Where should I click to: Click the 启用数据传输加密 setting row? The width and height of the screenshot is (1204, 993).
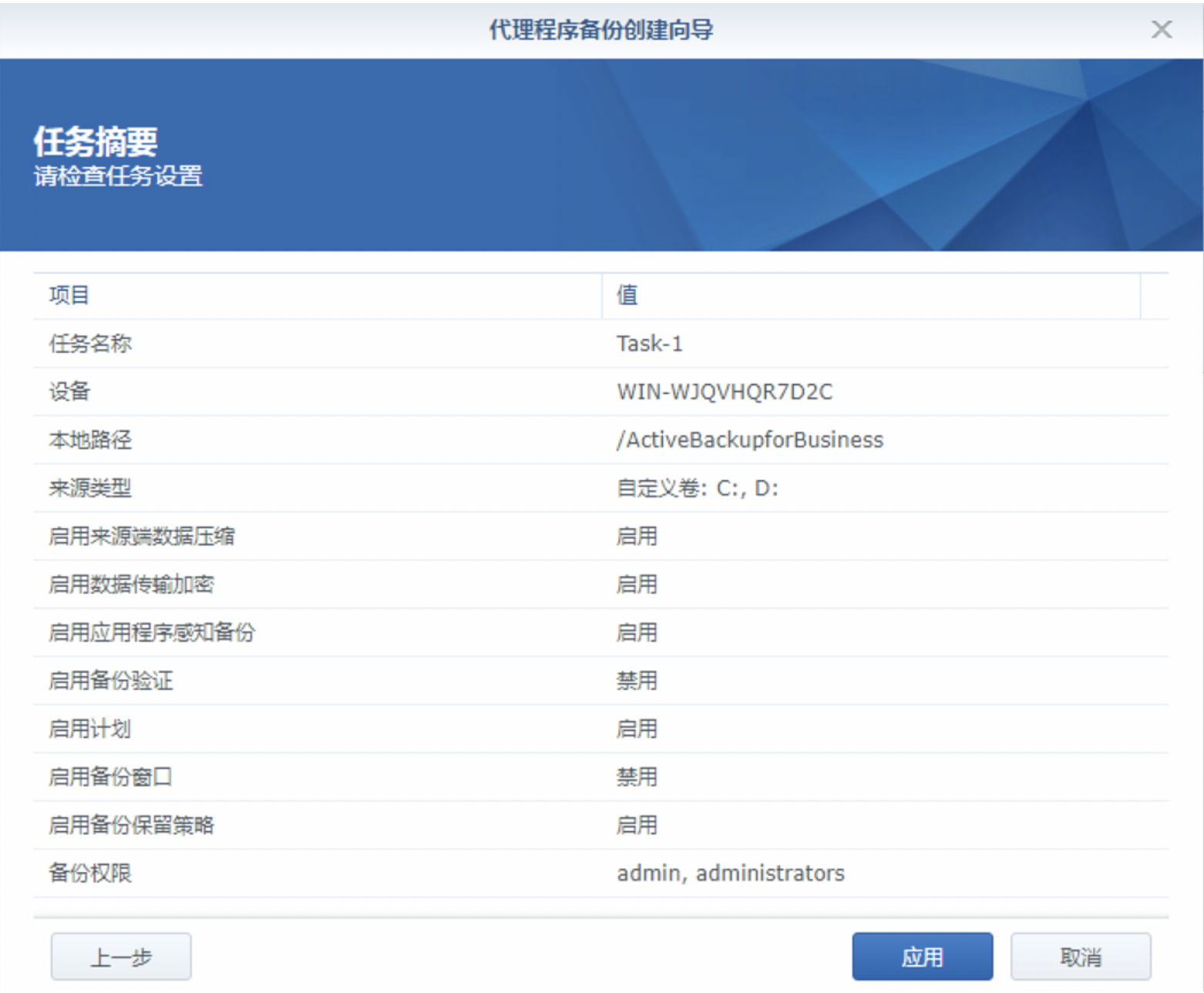(x=308, y=584)
